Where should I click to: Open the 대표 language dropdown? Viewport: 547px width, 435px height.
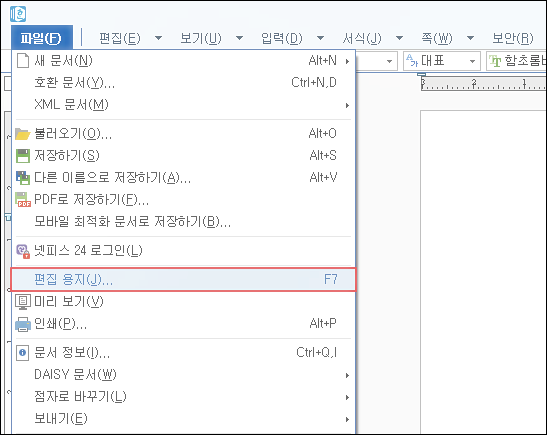472,62
